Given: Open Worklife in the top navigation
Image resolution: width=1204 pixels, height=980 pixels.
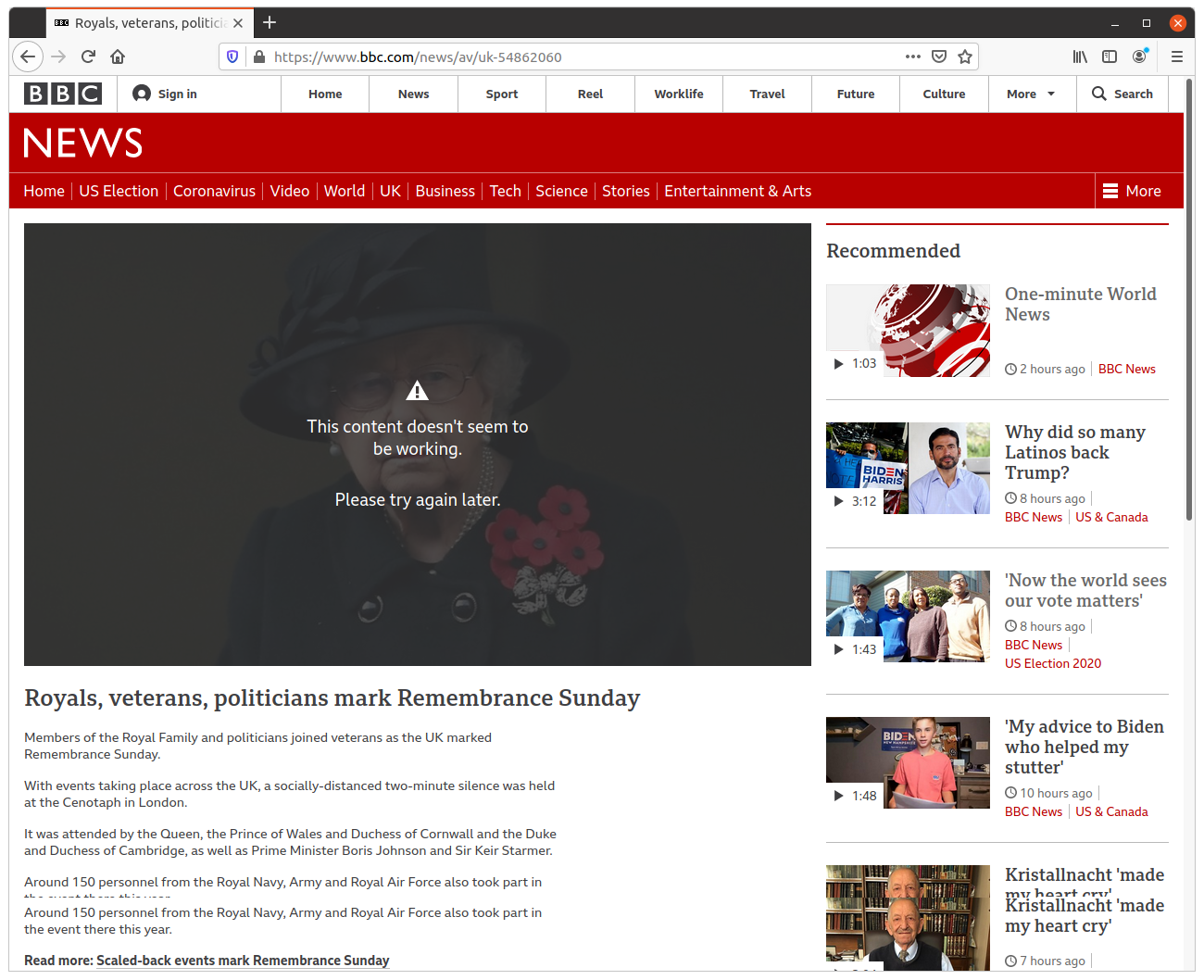Looking at the screenshot, I should click(x=679, y=94).
